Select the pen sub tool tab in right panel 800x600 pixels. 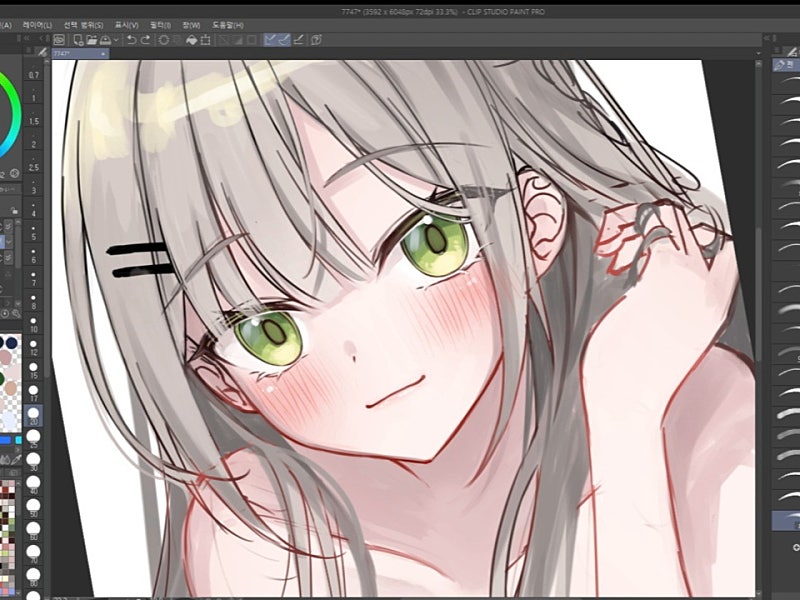point(786,65)
